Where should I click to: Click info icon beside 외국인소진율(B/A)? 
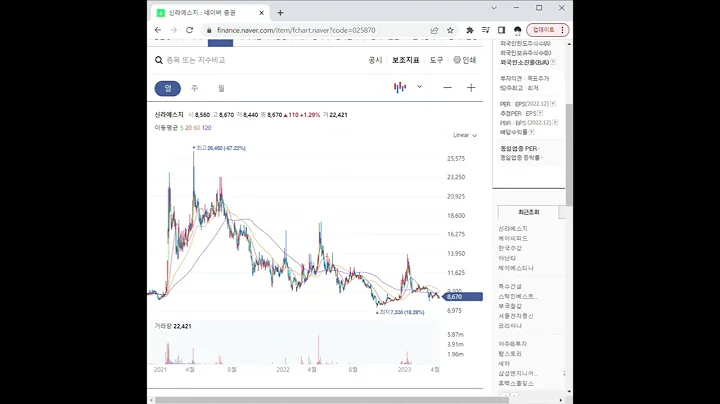(x=553, y=62)
